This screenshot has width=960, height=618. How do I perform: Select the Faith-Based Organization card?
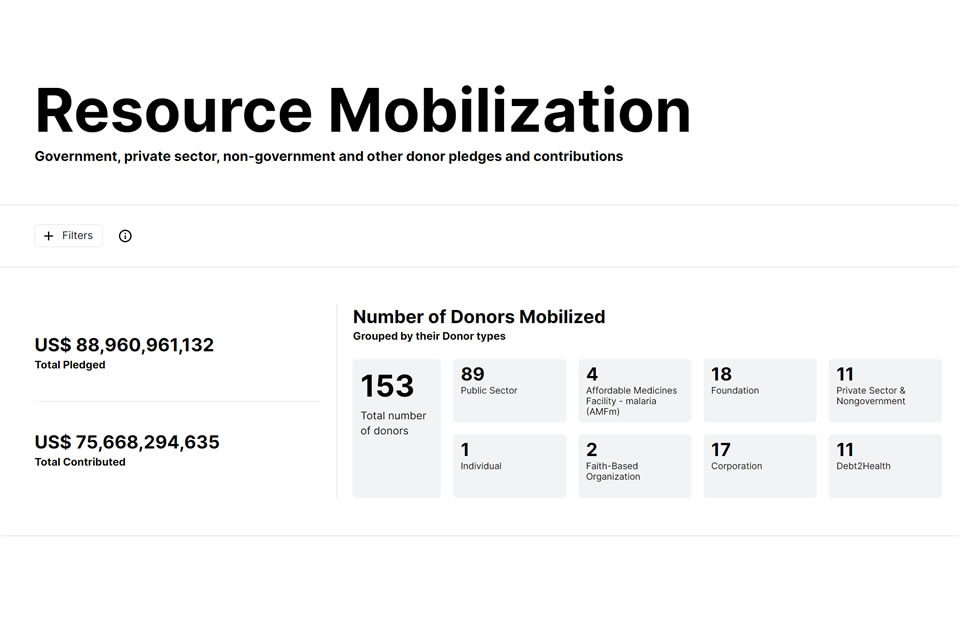(634, 465)
